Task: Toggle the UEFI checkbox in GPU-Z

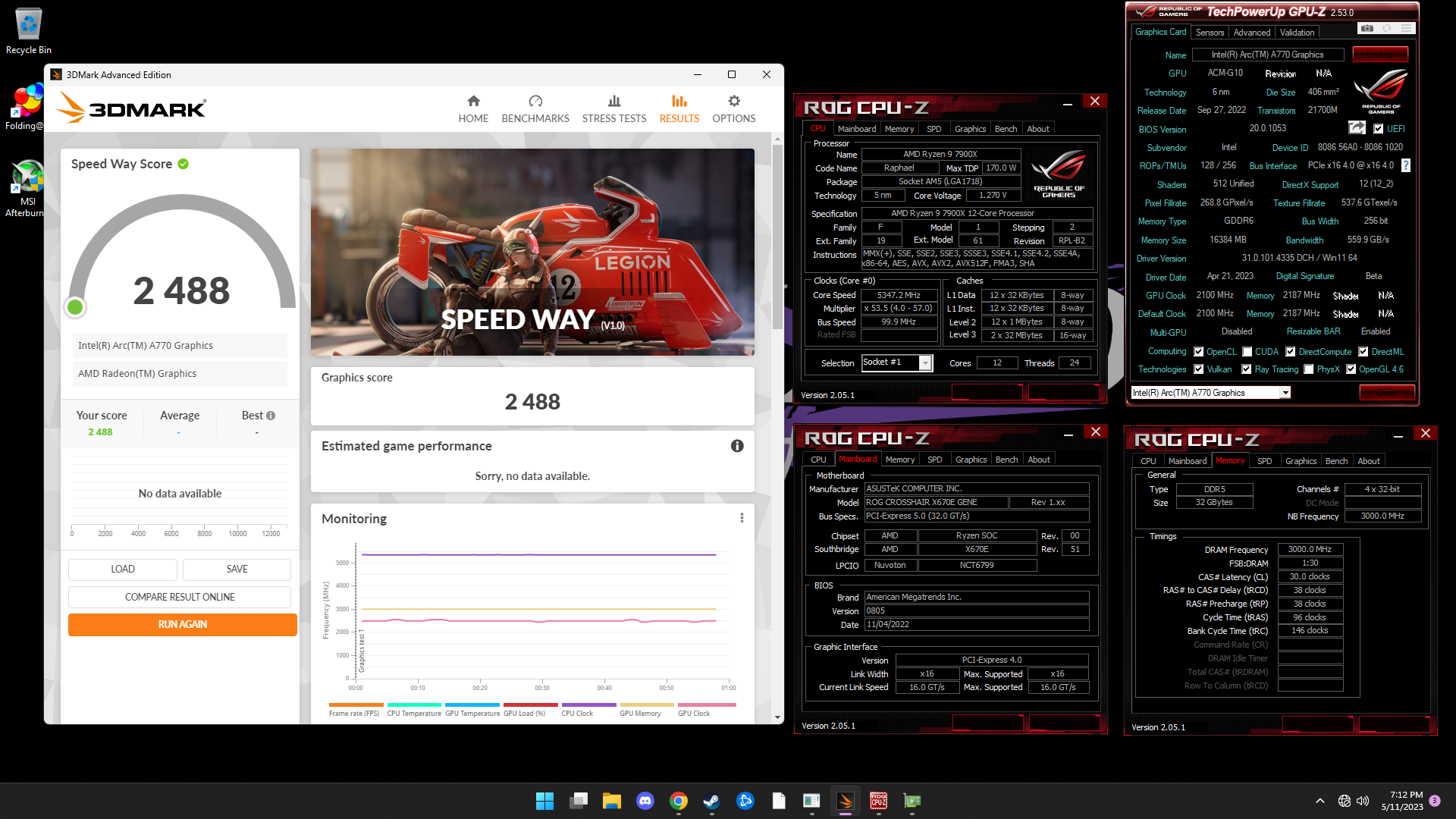Action: click(x=1379, y=129)
